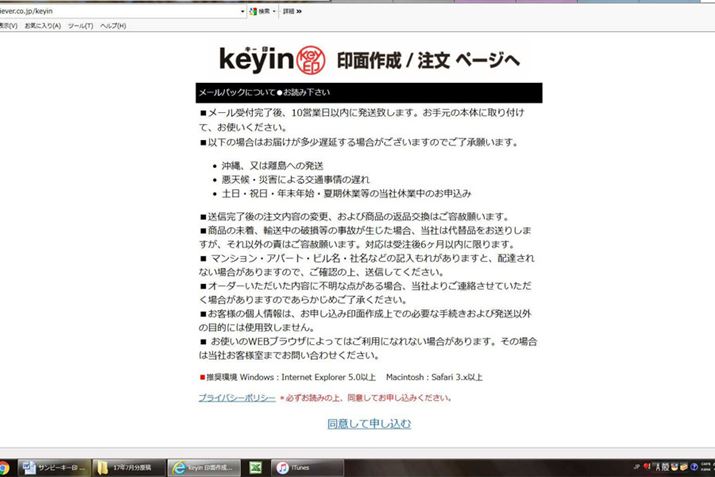Open the address bar dropdown arrow
Viewport: 715px width, 477px height.
point(243,11)
